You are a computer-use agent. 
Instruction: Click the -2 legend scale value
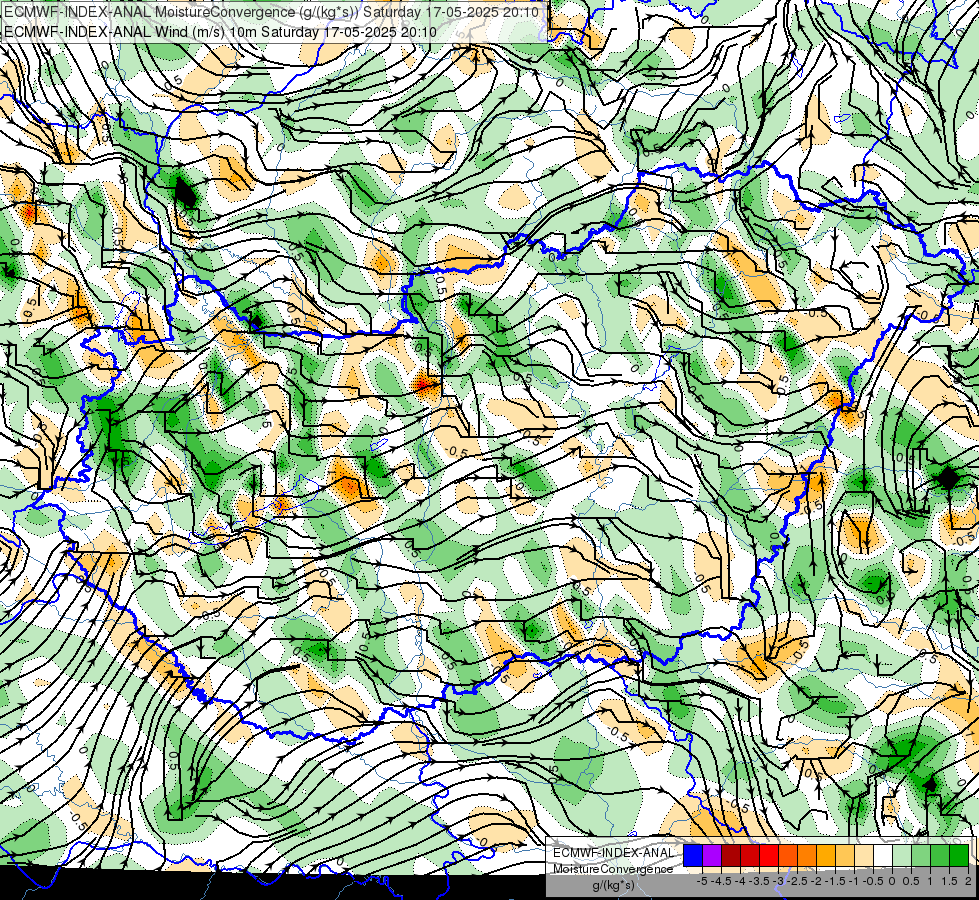coord(816,881)
